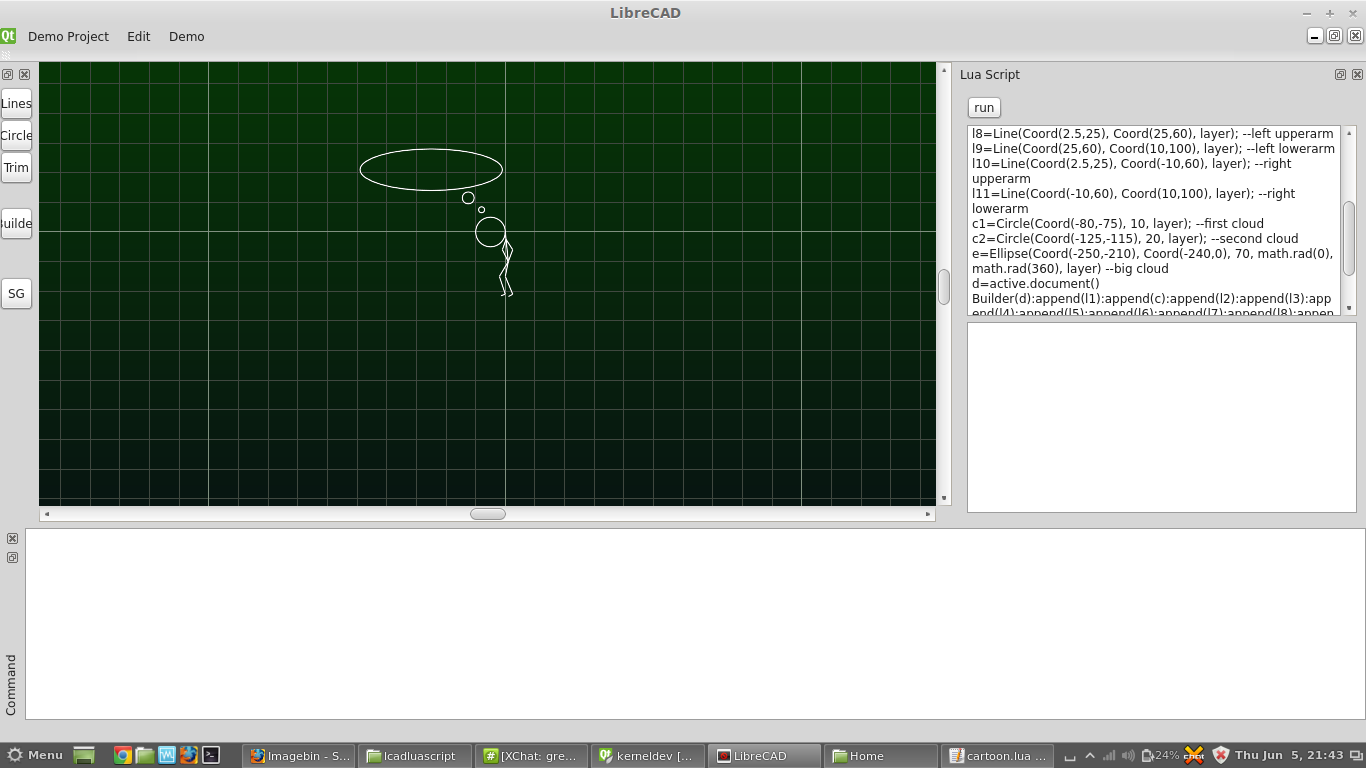Click the show desktop icon in taskbar
Image resolution: width=1366 pixels, height=768 pixels.
pyautogui.click(x=84, y=756)
